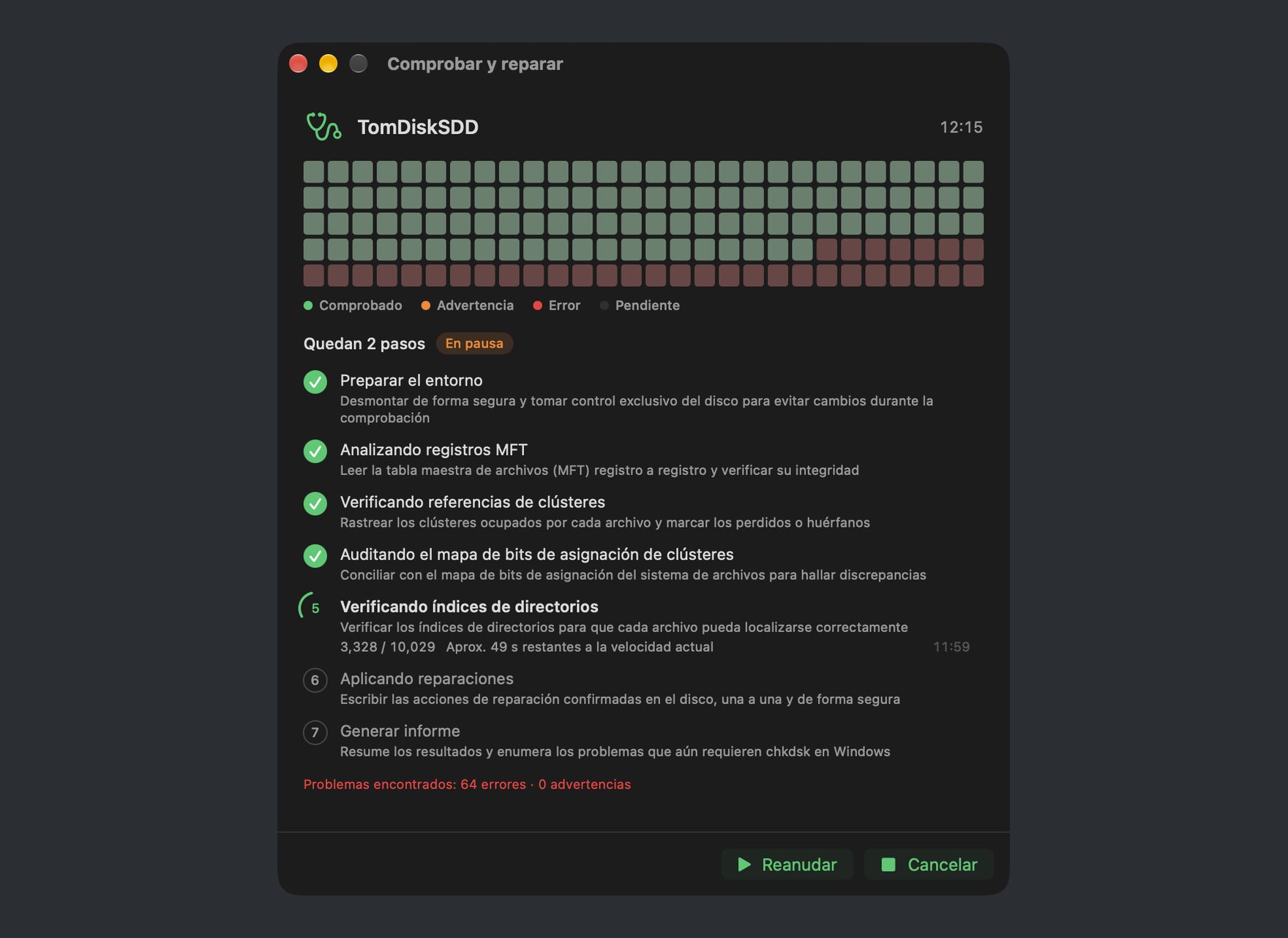The height and width of the screenshot is (938, 1288).
Task: Click the Generar informe step title
Action: pyautogui.click(x=400, y=731)
